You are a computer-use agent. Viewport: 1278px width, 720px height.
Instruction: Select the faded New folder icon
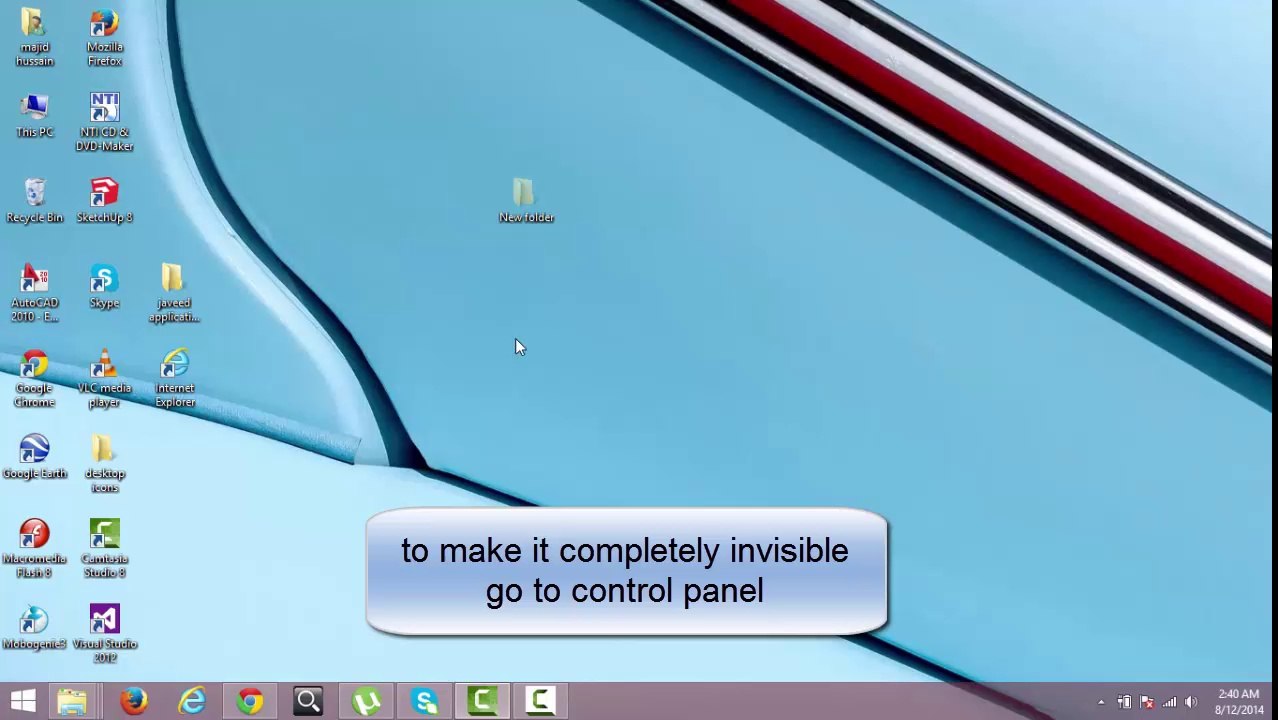526,201
